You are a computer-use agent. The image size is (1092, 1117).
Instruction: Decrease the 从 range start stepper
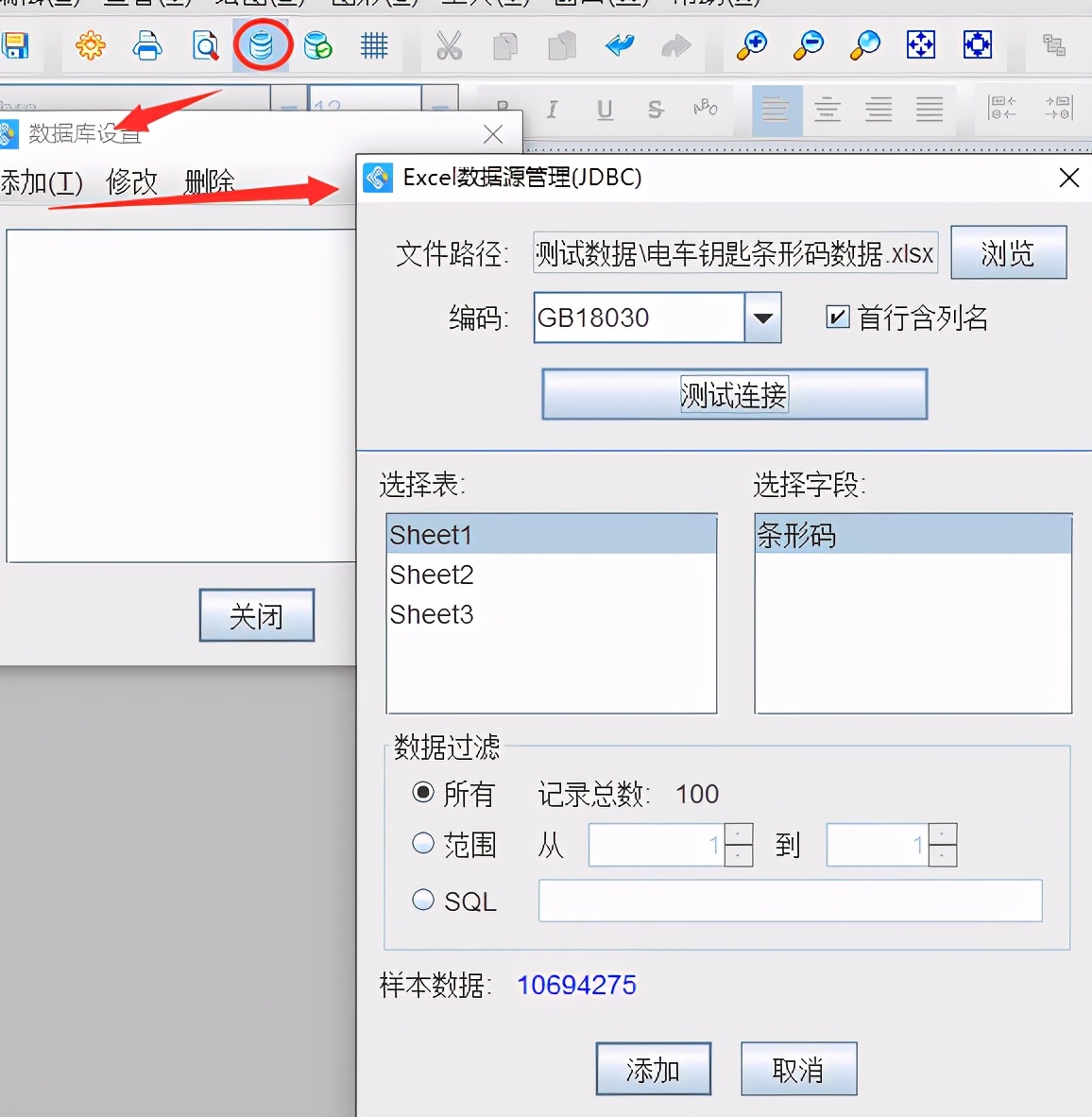click(x=738, y=855)
